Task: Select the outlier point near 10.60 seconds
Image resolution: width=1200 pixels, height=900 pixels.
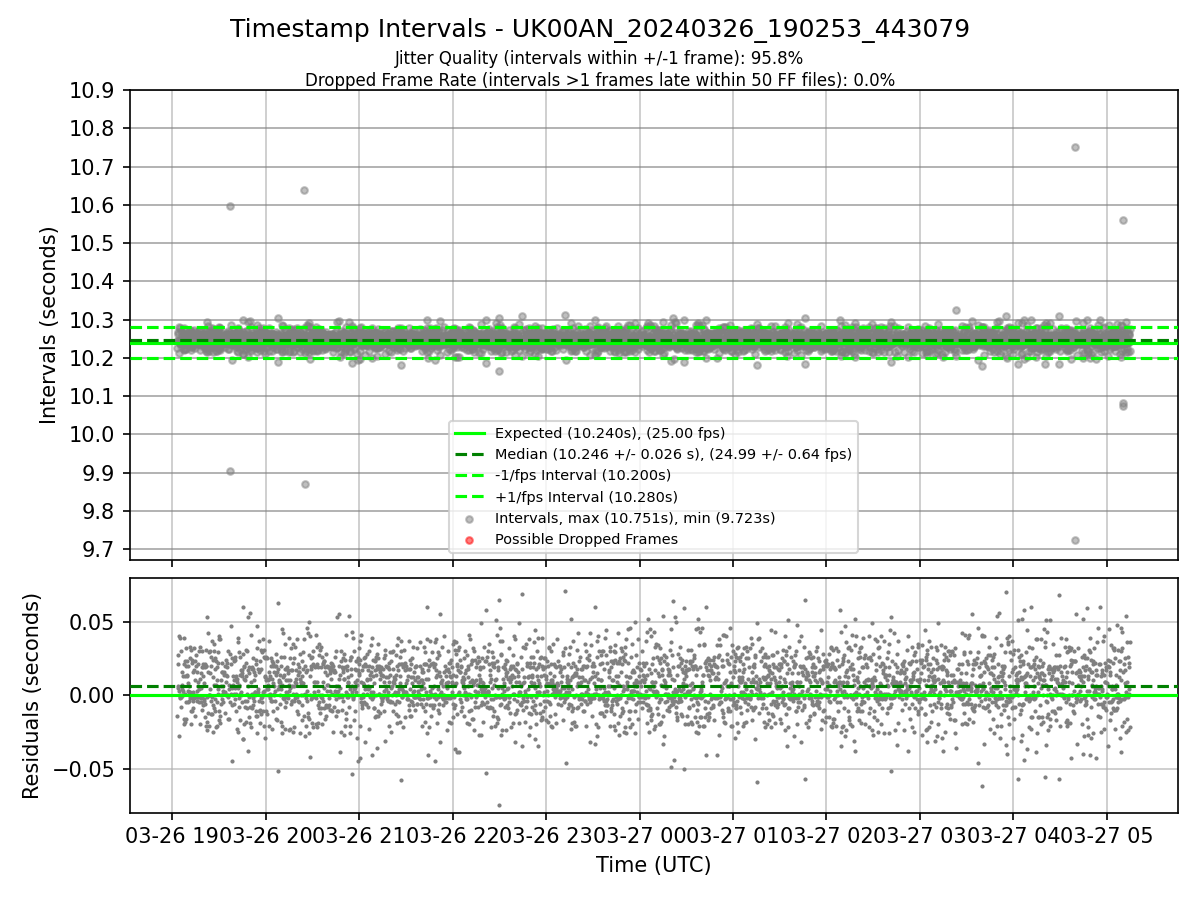Action: tap(230, 206)
